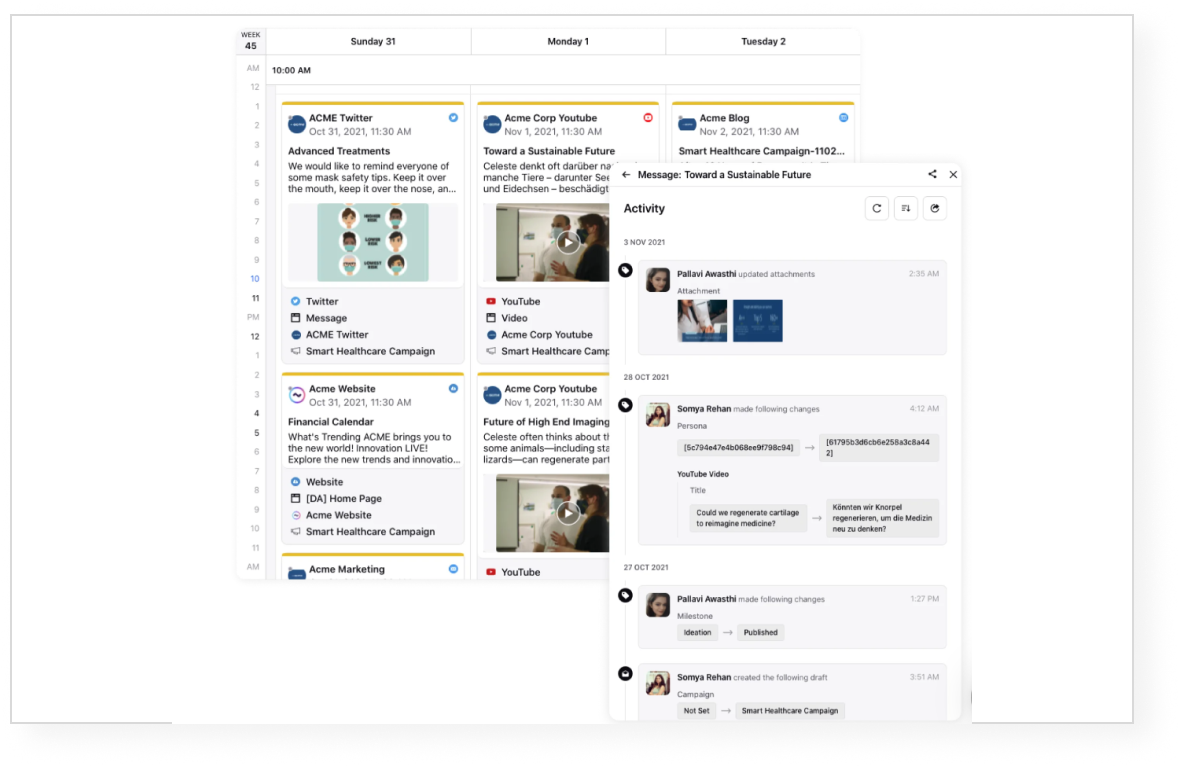Open the Future of High End Imaging post title

click(x=546, y=422)
